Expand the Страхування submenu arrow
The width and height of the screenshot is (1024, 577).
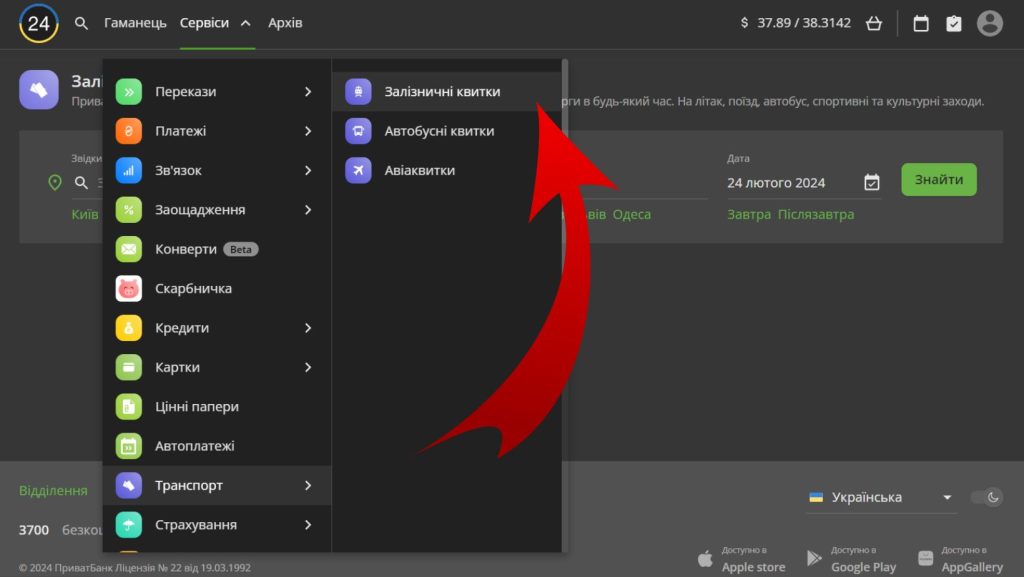click(x=308, y=525)
